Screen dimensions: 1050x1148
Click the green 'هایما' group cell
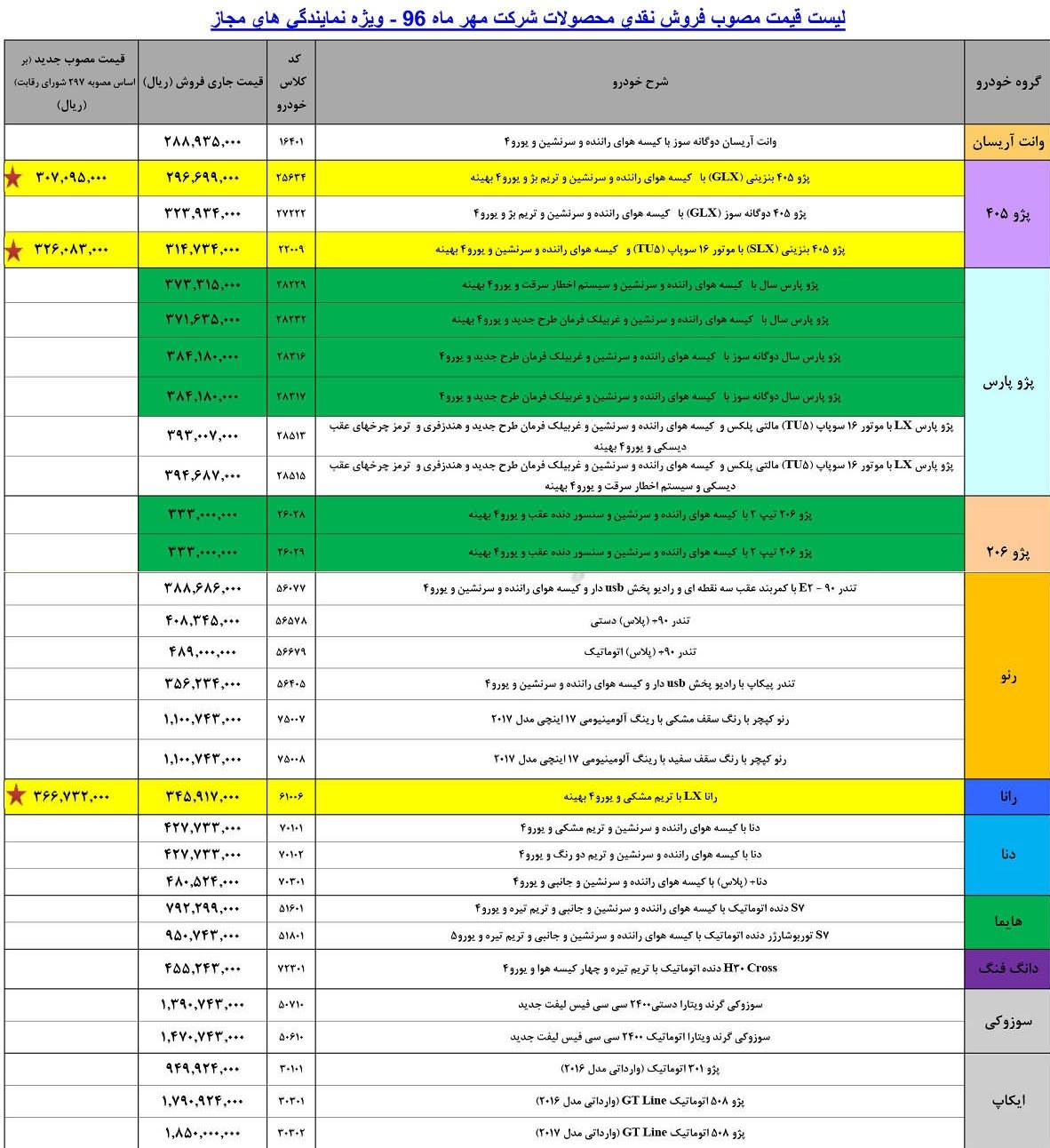click(x=1007, y=921)
